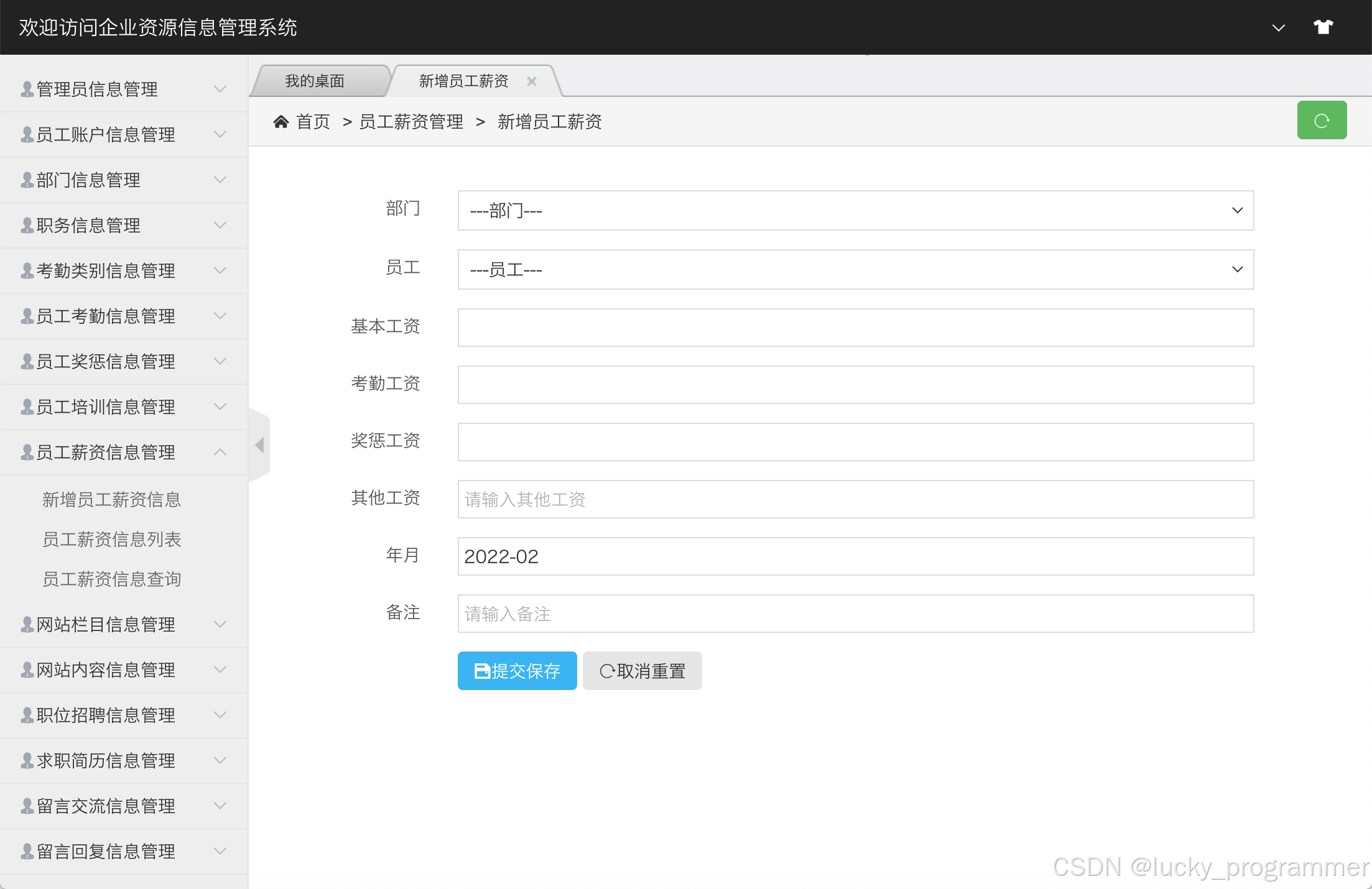Image resolution: width=1372 pixels, height=889 pixels.
Task: Switch to the 我的桌面 tab
Action: tap(315, 81)
